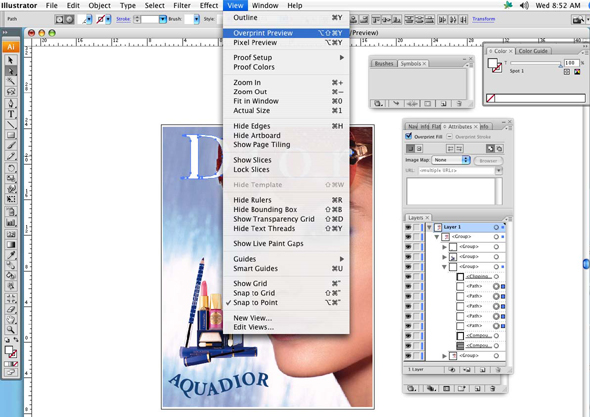This screenshot has height=417, width=590.
Task: Uncheck the Overprint Fill checkbox
Action: click(409, 136)
